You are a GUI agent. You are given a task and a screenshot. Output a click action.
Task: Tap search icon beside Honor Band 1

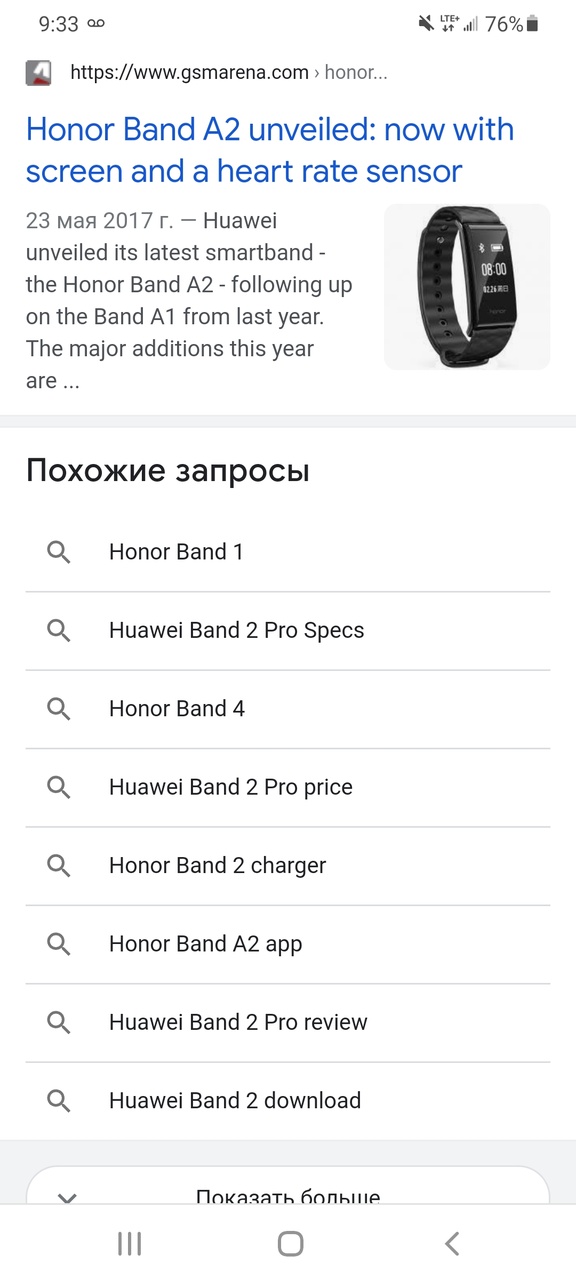coord(59,552)
